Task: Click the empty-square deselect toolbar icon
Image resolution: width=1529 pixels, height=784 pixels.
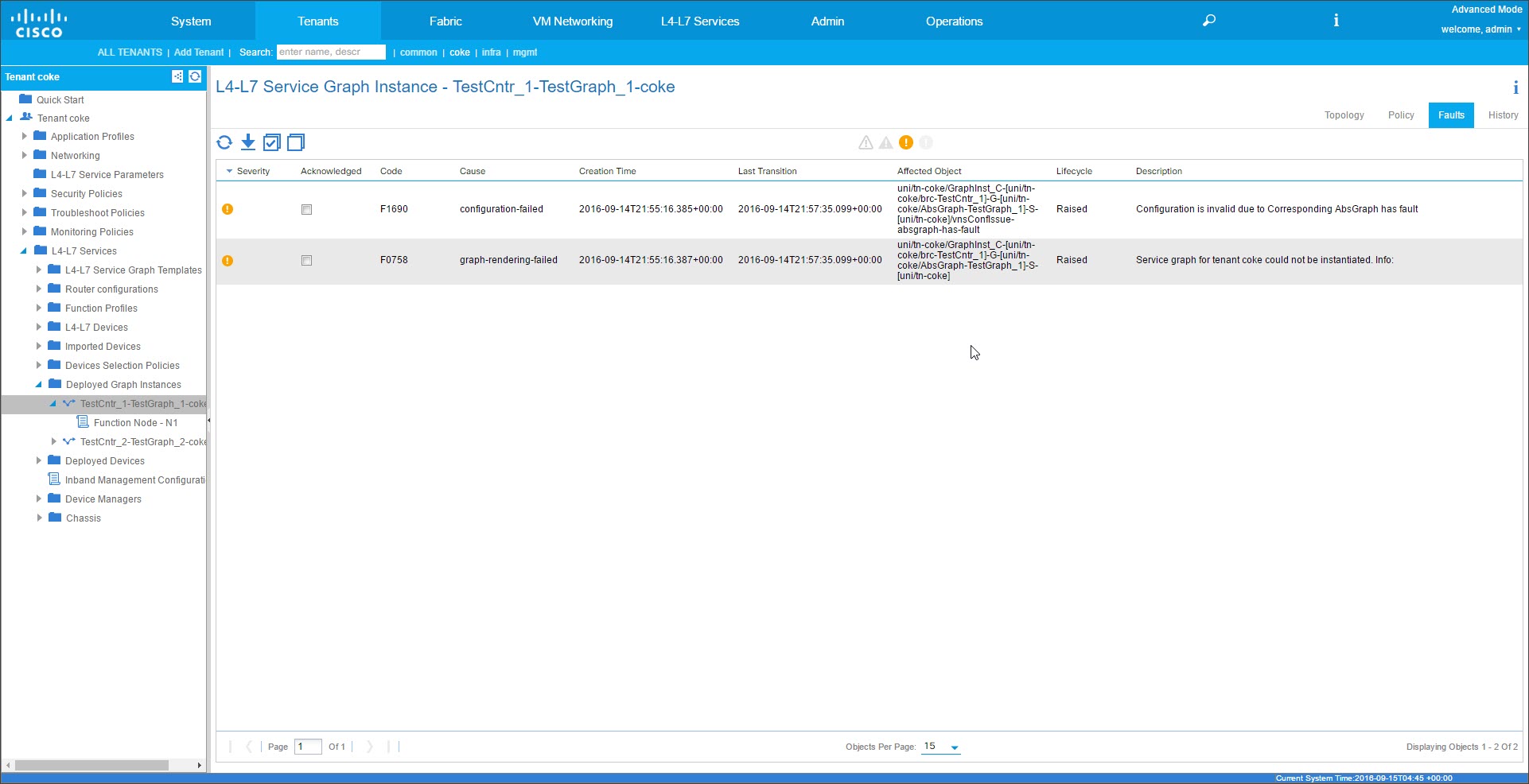Action: pos(296,142)
